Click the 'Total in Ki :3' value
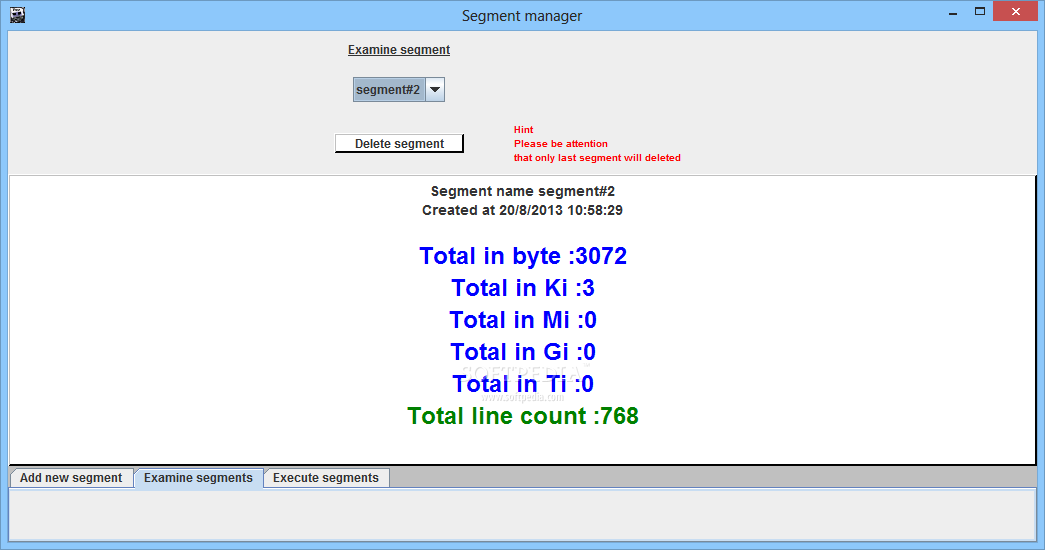 click(x=523, y=288)
